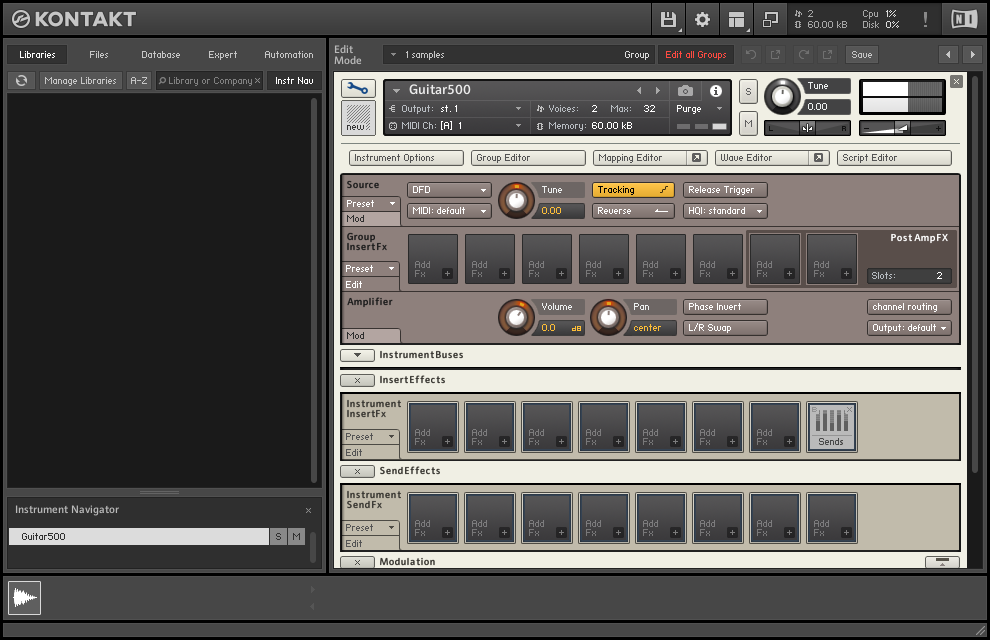The height and width of the screenshot is (640, 990).
Task: Toggle L/R Swap
Action: (725, 328)
